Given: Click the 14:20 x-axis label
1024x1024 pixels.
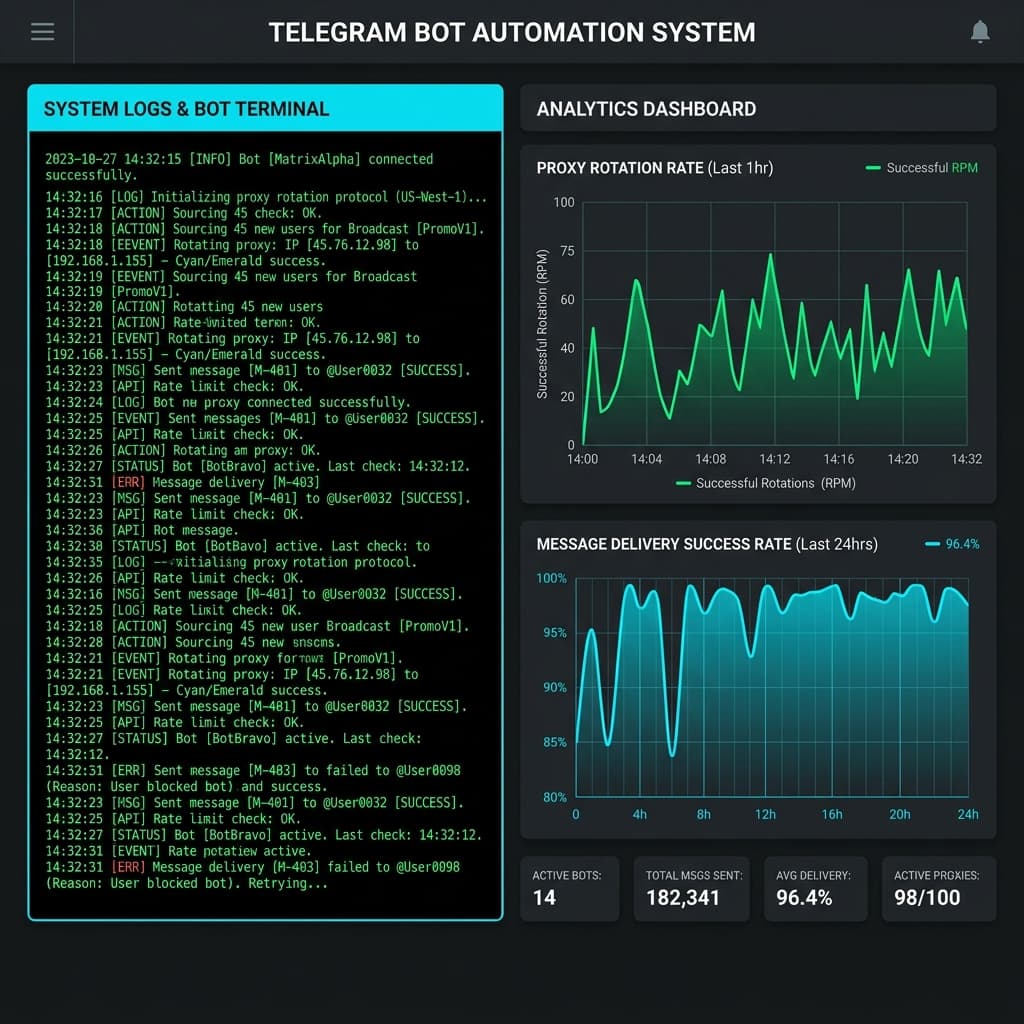Looking at the screenshot, I should [x=903, y=459].
